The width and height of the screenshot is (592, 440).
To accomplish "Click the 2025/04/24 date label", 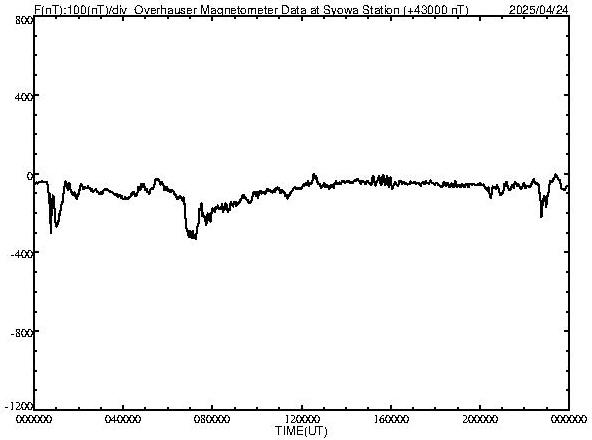I will [538, 10].
